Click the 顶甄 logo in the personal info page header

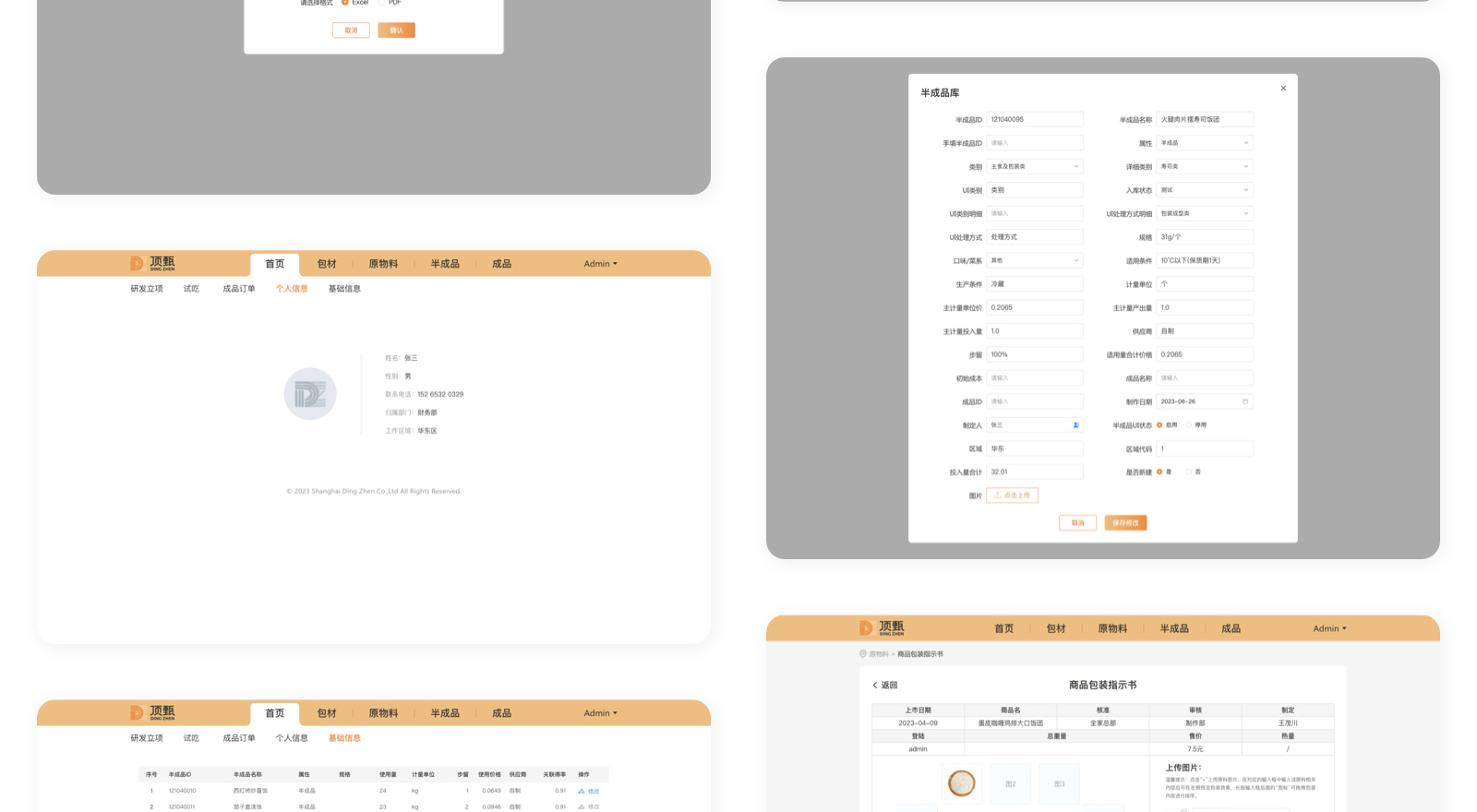click(152, 264)
